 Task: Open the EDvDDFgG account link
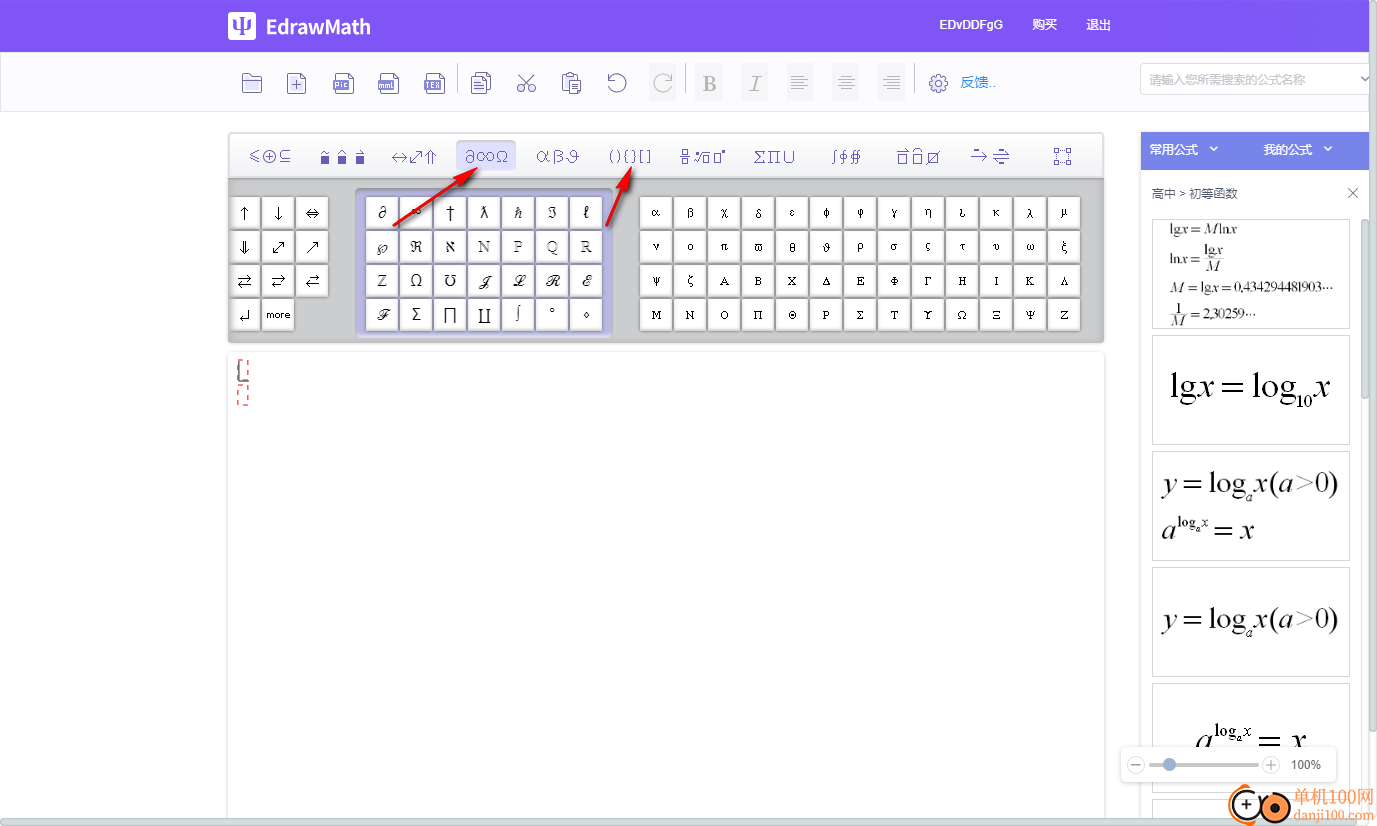[971, 25]
